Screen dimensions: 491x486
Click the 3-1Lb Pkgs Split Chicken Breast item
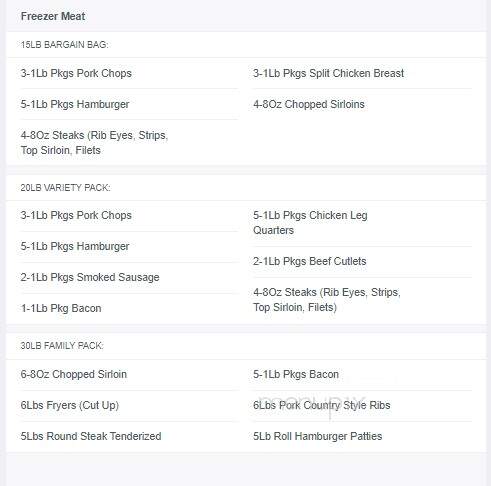(x=328, y=73)
